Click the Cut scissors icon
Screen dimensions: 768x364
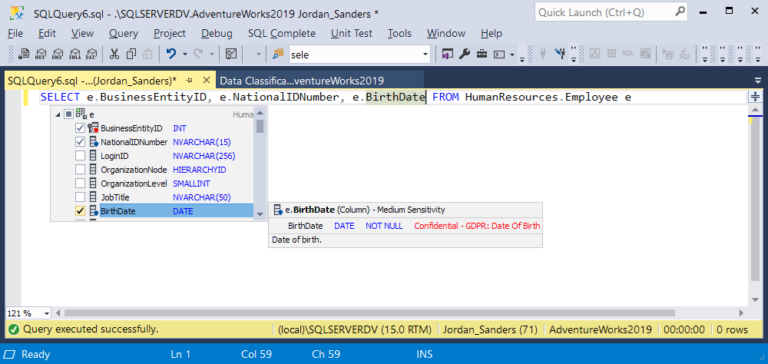114,54
